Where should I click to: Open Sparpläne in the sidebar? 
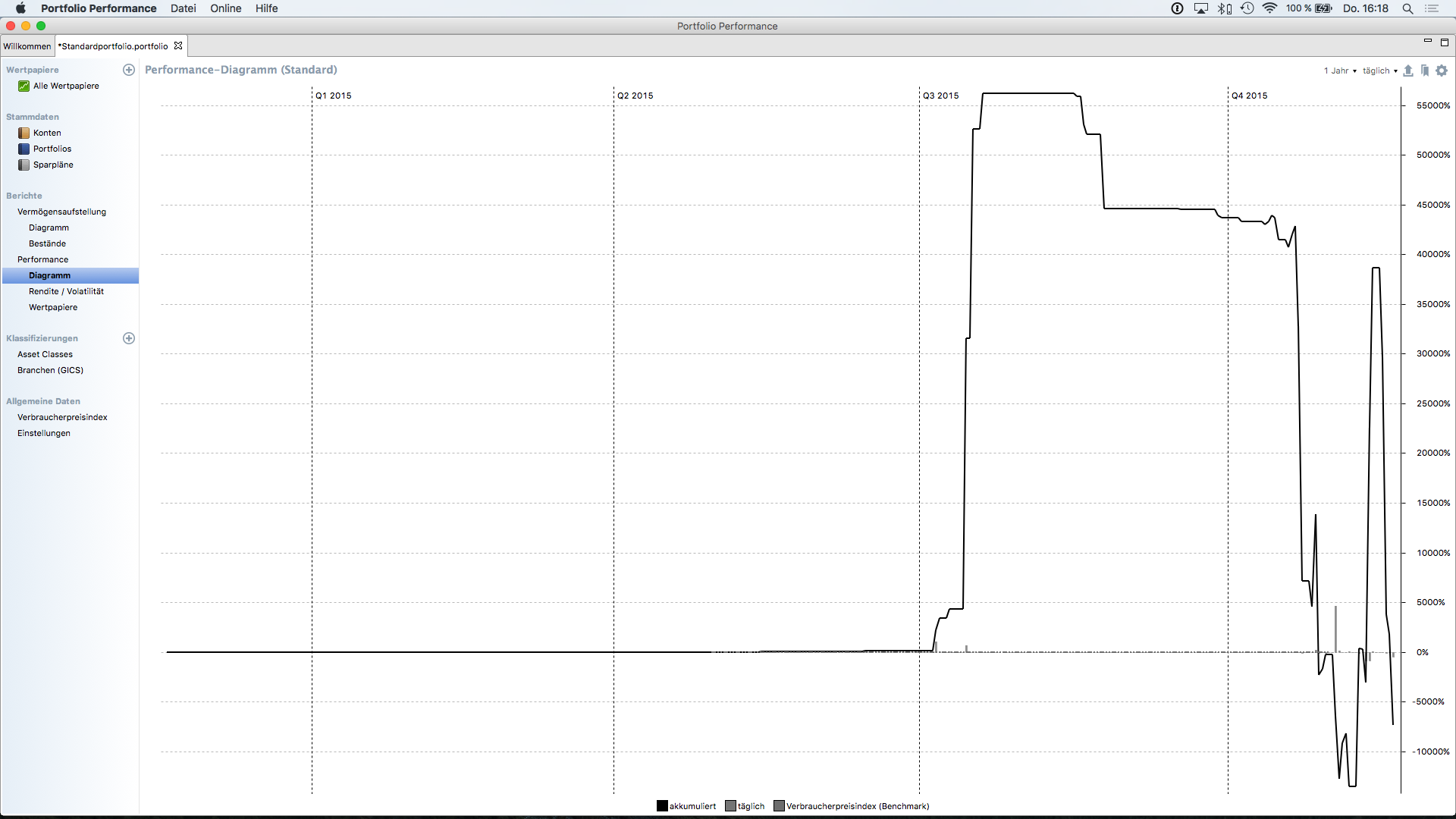pyautogui.click(x=52, y=165)
